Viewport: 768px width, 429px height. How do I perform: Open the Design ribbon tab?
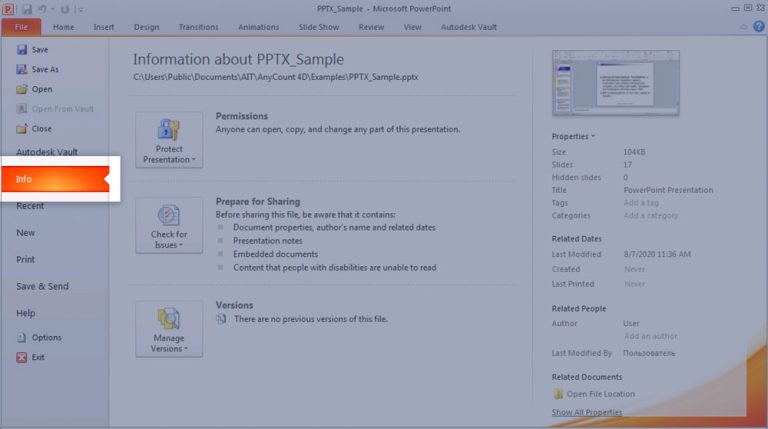pos(146,27)
